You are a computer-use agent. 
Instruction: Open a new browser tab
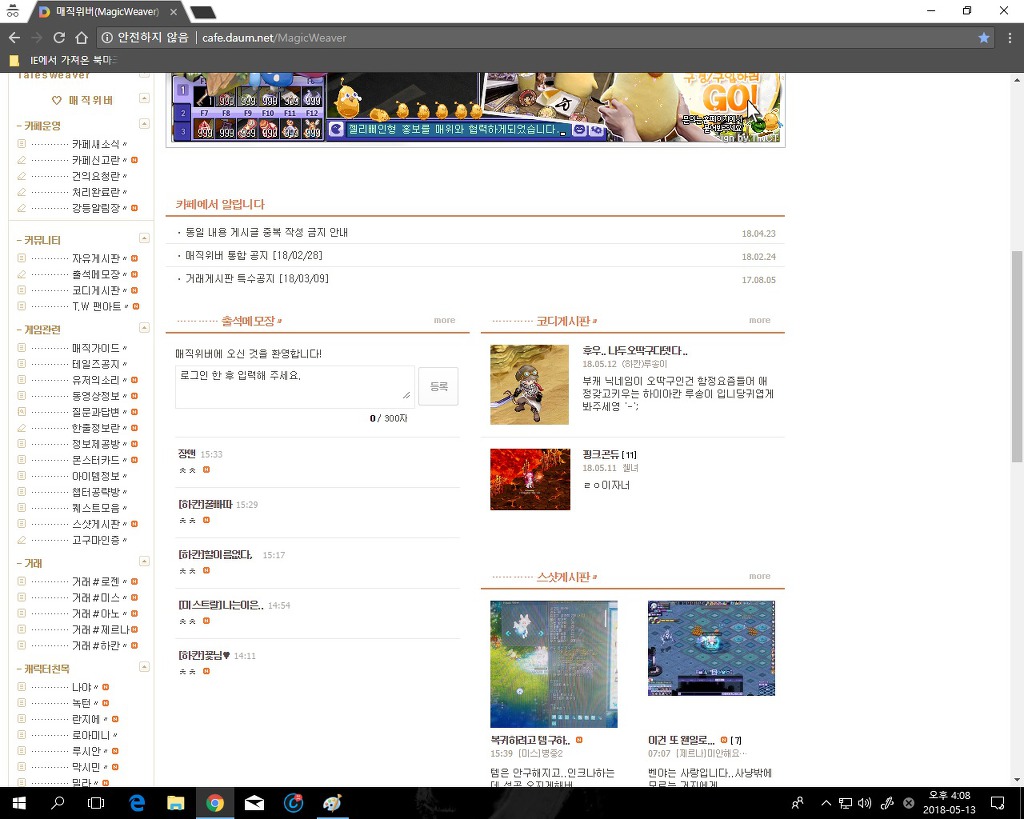click(x=203, y=12)
